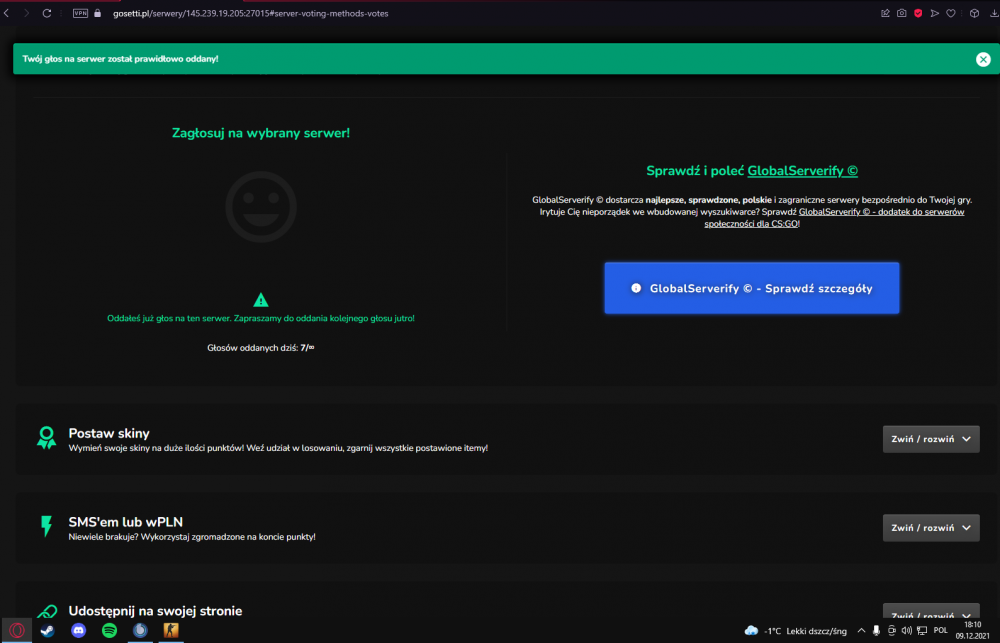Open the red ad blocker shield
This screenshot has width=1000, height=643.
(918, 13)
